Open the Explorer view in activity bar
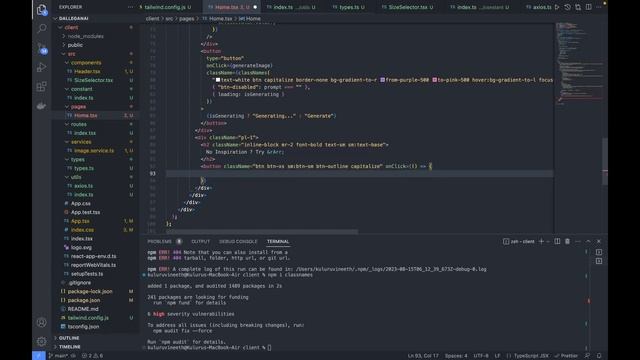Screen dimensions: 640x360 click(42, 9)
